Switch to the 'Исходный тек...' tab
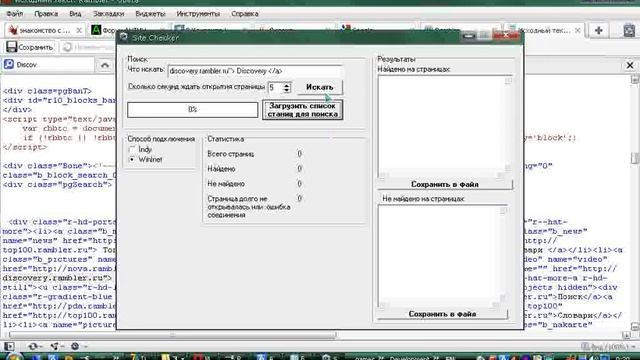Image resolution: width=640 pixels, height=360 pixels. coord(545,30)
